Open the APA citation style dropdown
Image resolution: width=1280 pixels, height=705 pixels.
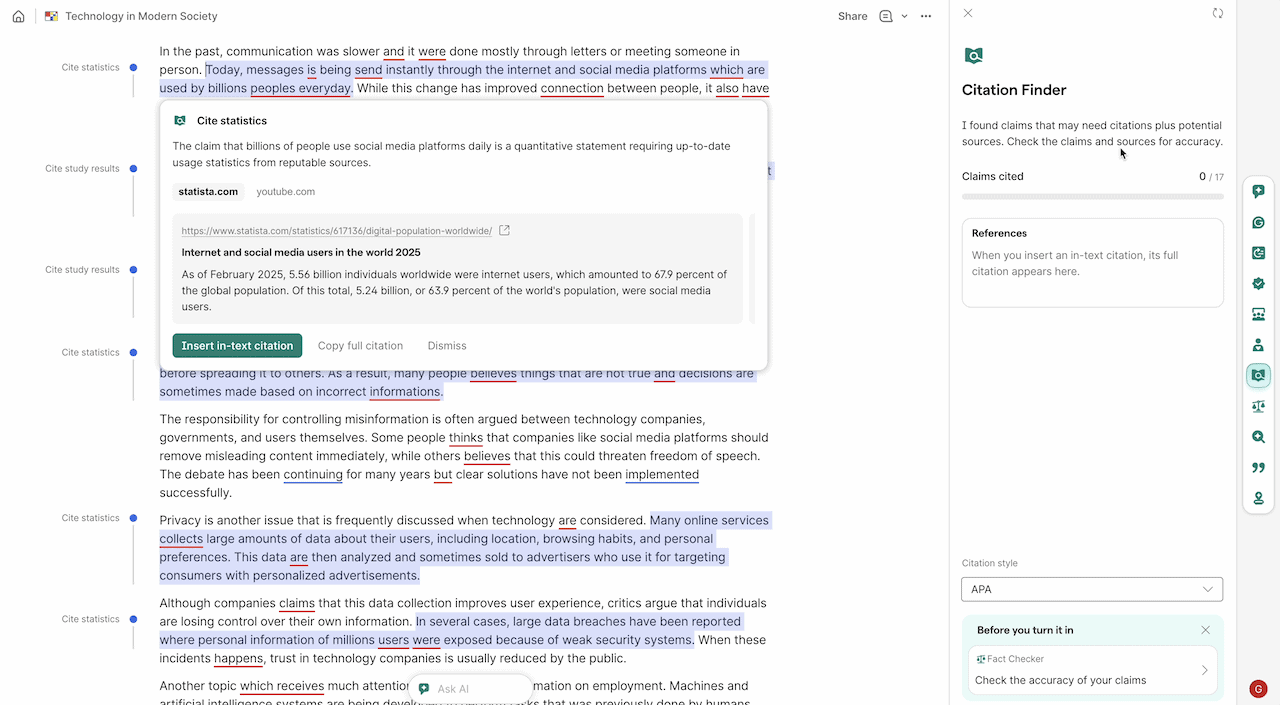tap(1091, 589)
